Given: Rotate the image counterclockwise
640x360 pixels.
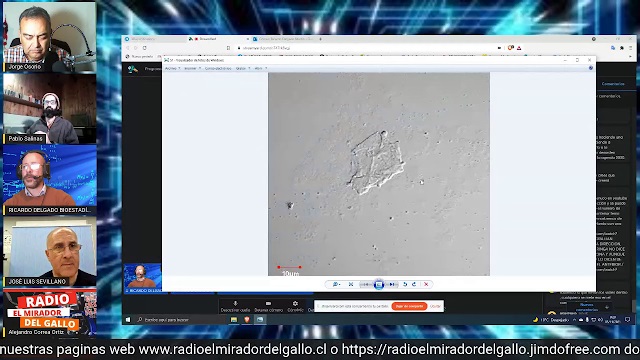Looking at the screenshot, I should point(405,284).
